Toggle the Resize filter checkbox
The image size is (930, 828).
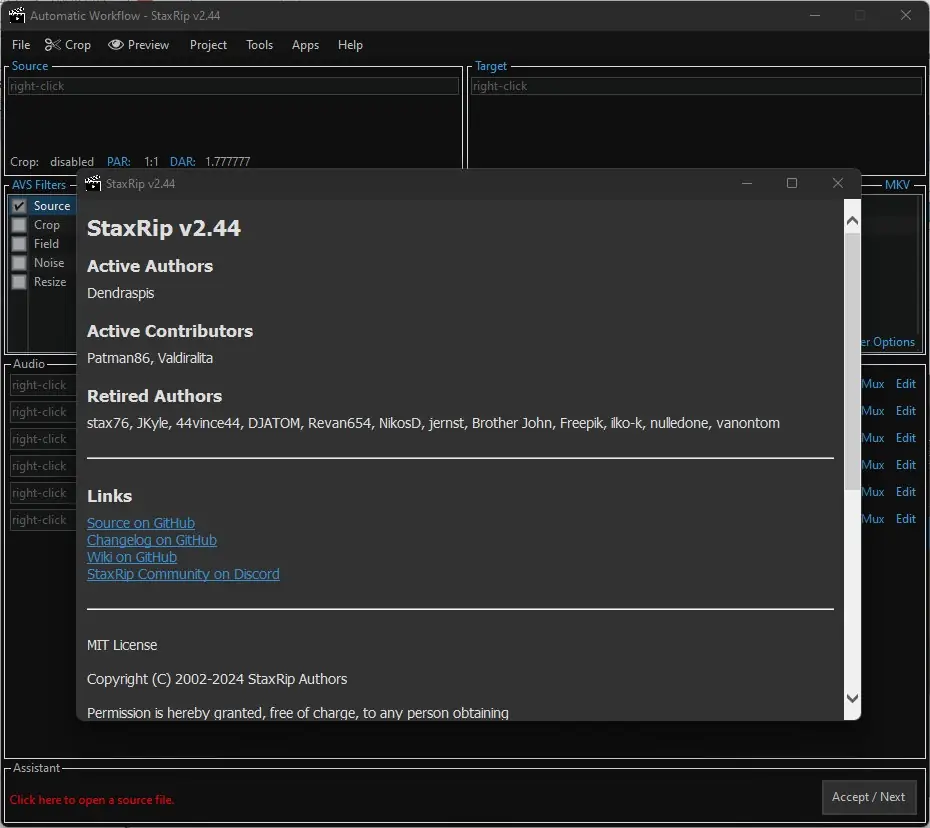(x=19, y=282)
